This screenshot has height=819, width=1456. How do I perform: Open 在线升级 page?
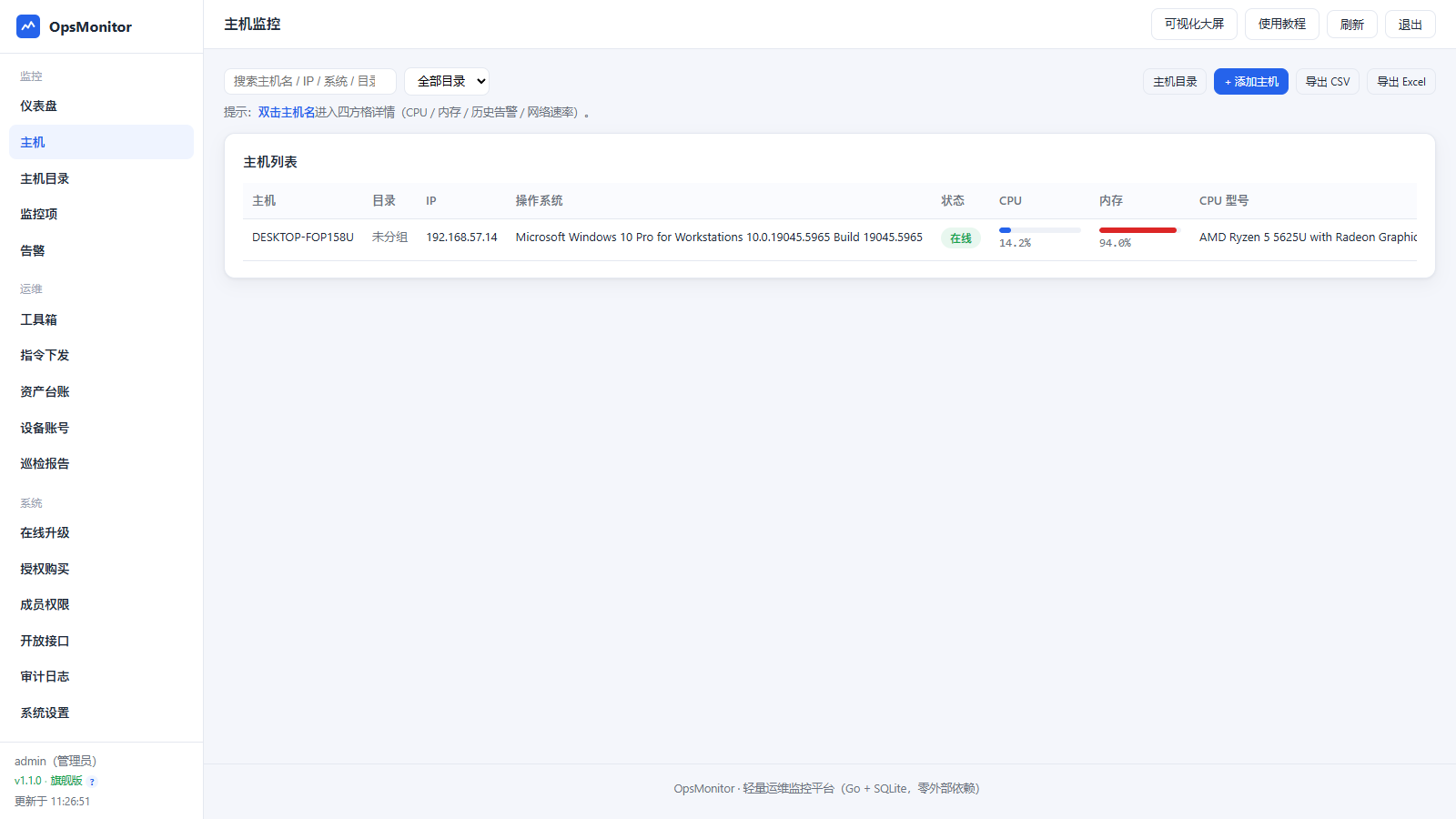click(101, 532)
